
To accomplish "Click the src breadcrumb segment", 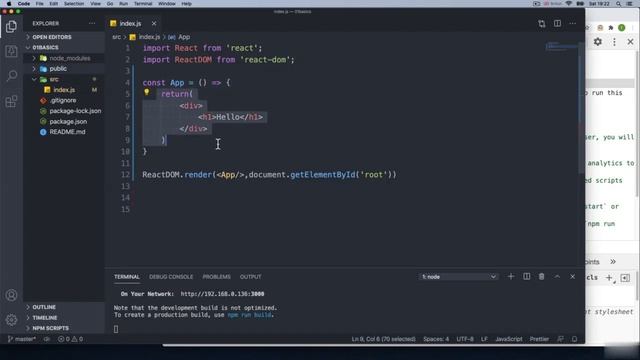I will click(116, 37).
